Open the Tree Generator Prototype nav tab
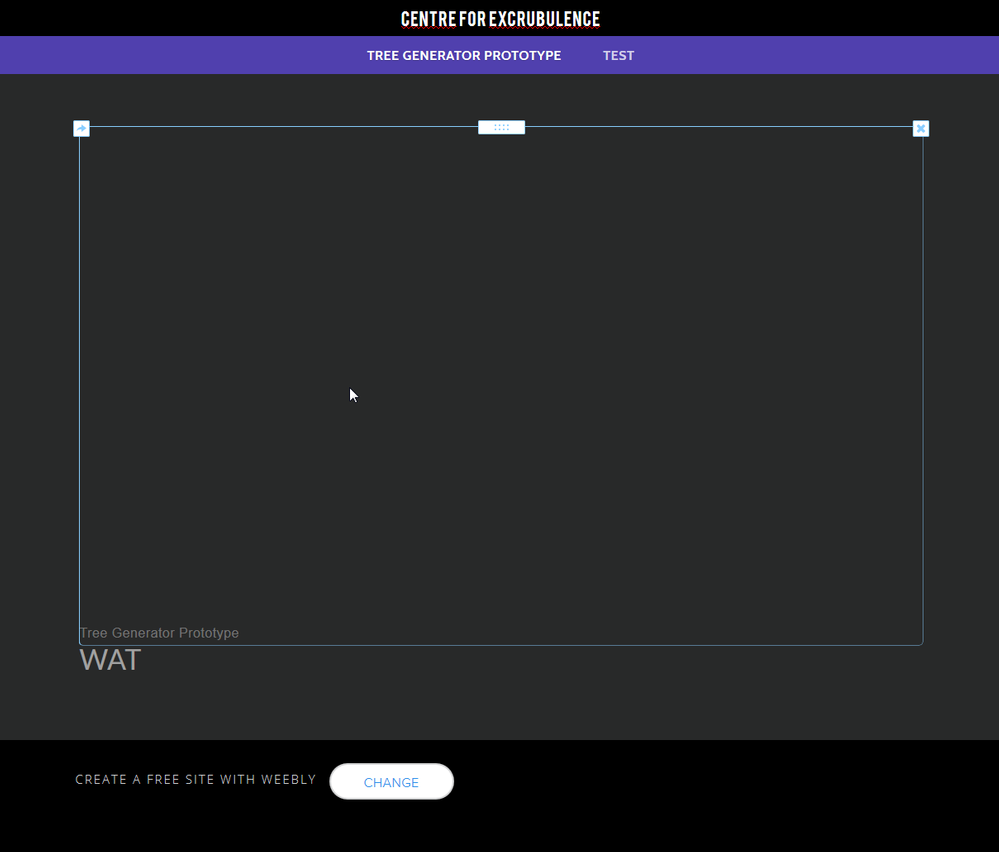Image resolution: width=999 pixels, height=852 pixels. (x=463, y=55)
